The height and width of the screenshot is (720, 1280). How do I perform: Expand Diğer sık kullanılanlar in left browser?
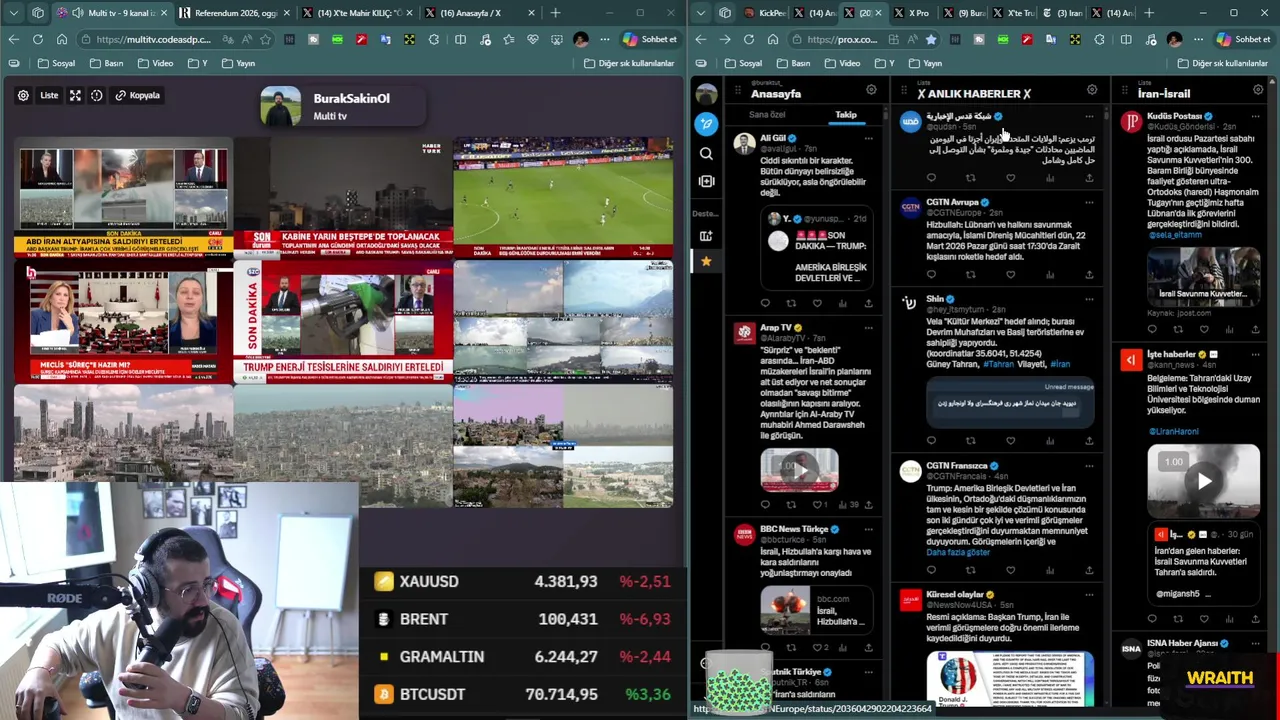pos(629,63)
